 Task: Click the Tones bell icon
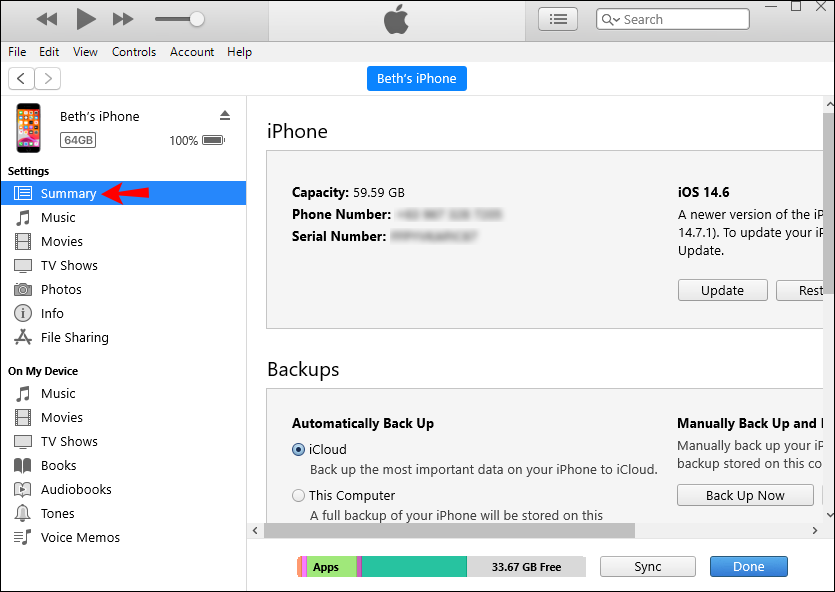pos(22,513)
